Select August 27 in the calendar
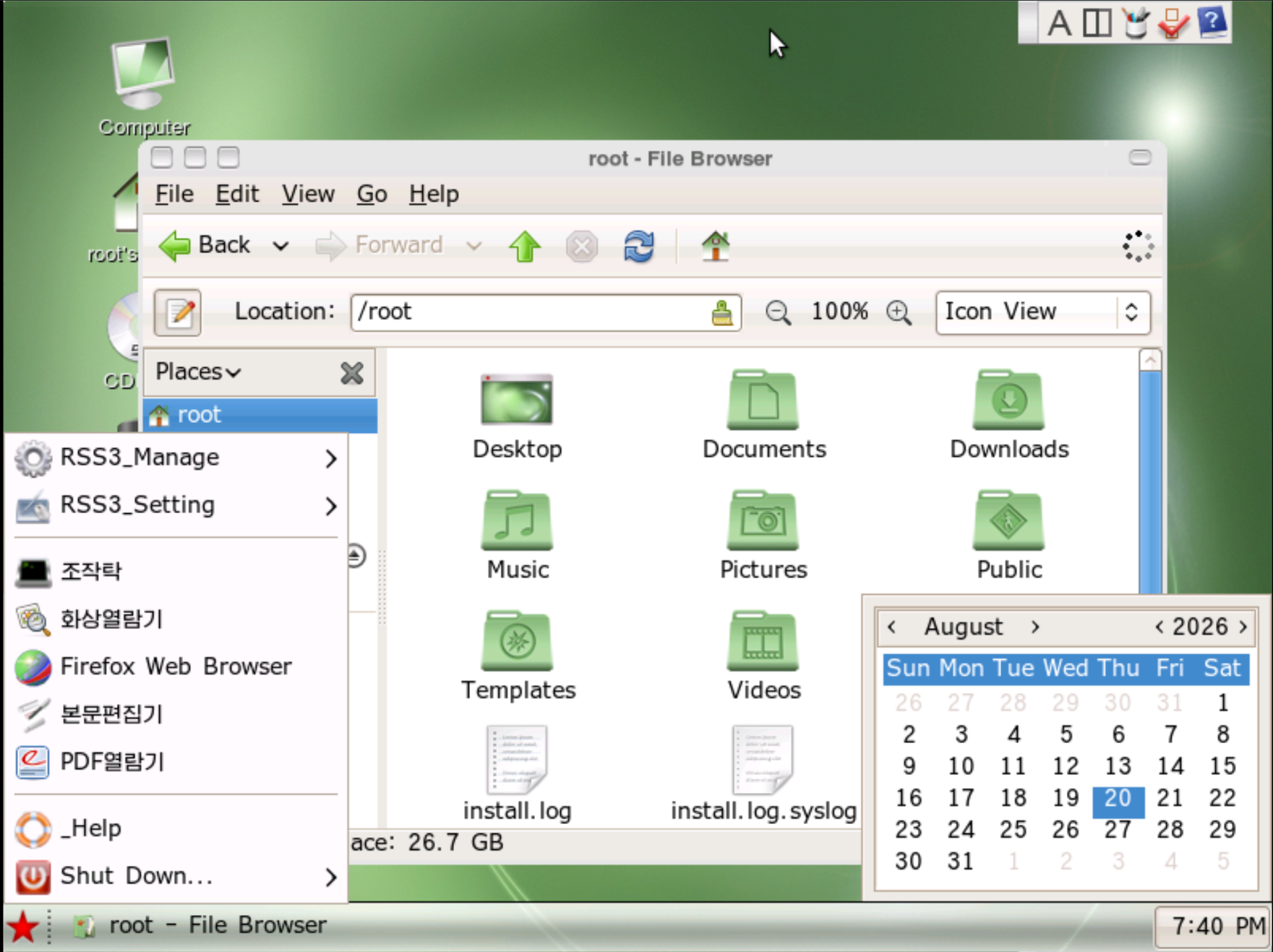Viewport: 1273px width, 952px height. [x=1118, y=830]
